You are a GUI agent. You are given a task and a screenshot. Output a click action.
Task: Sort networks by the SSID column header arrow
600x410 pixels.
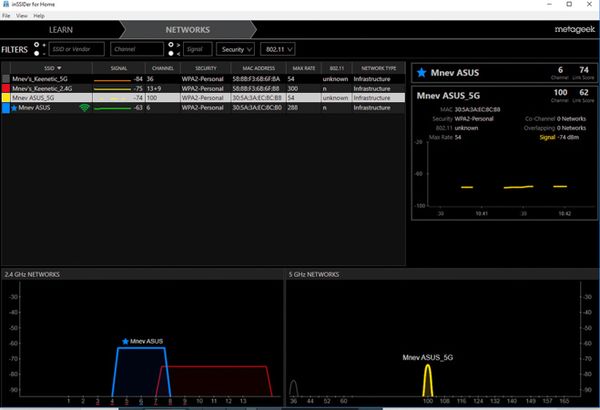coord(59,68)
